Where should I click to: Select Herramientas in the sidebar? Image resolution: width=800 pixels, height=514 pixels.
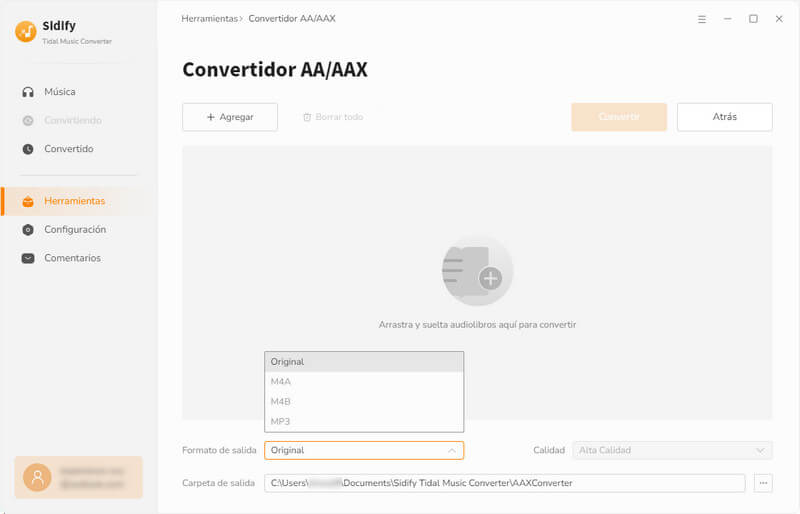tap(74, 201)
